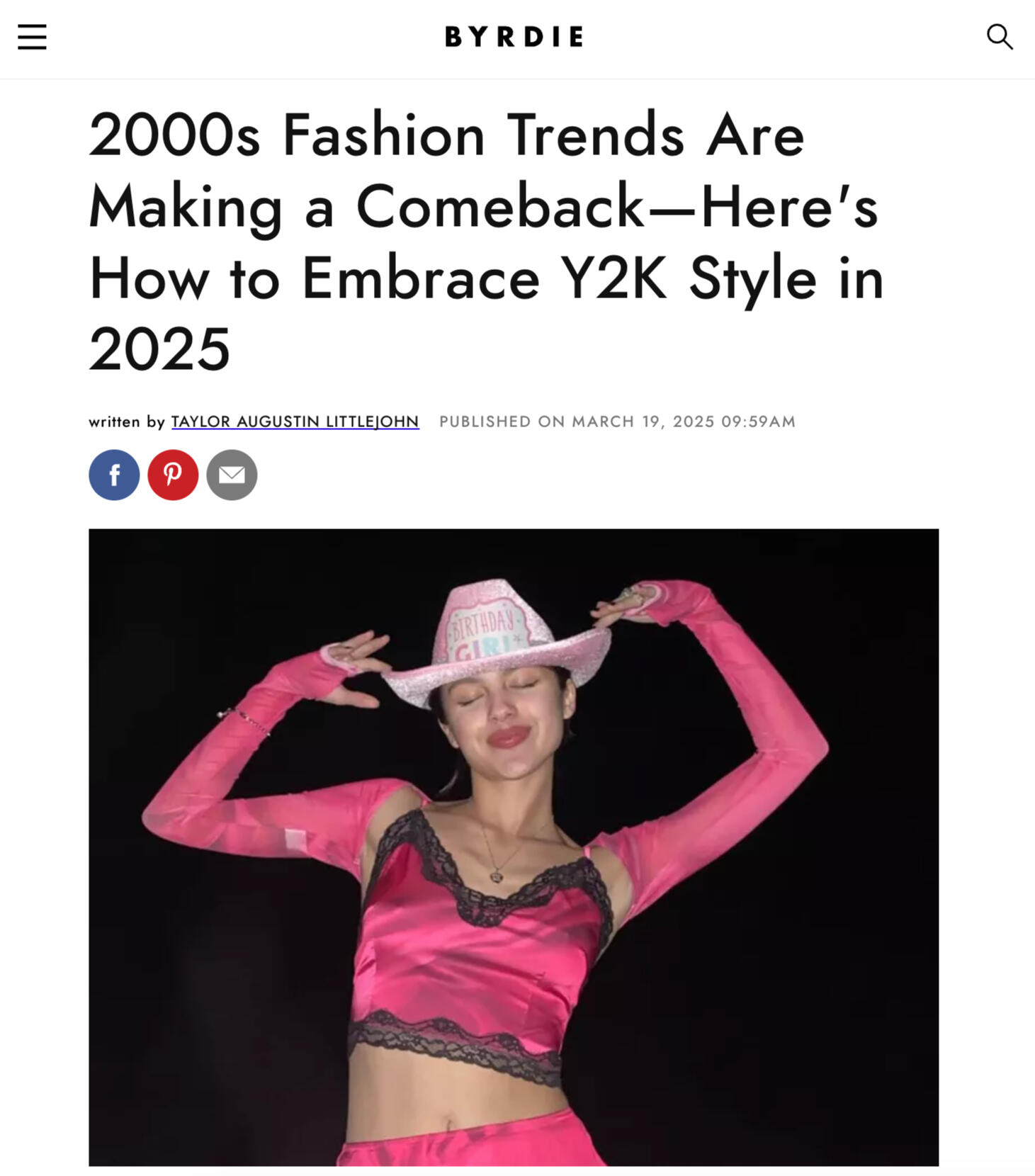Viewport: 1035px width, 1176px height.
Task: Go to the BYRDIE homepage logo
Action: coord(514,37)
